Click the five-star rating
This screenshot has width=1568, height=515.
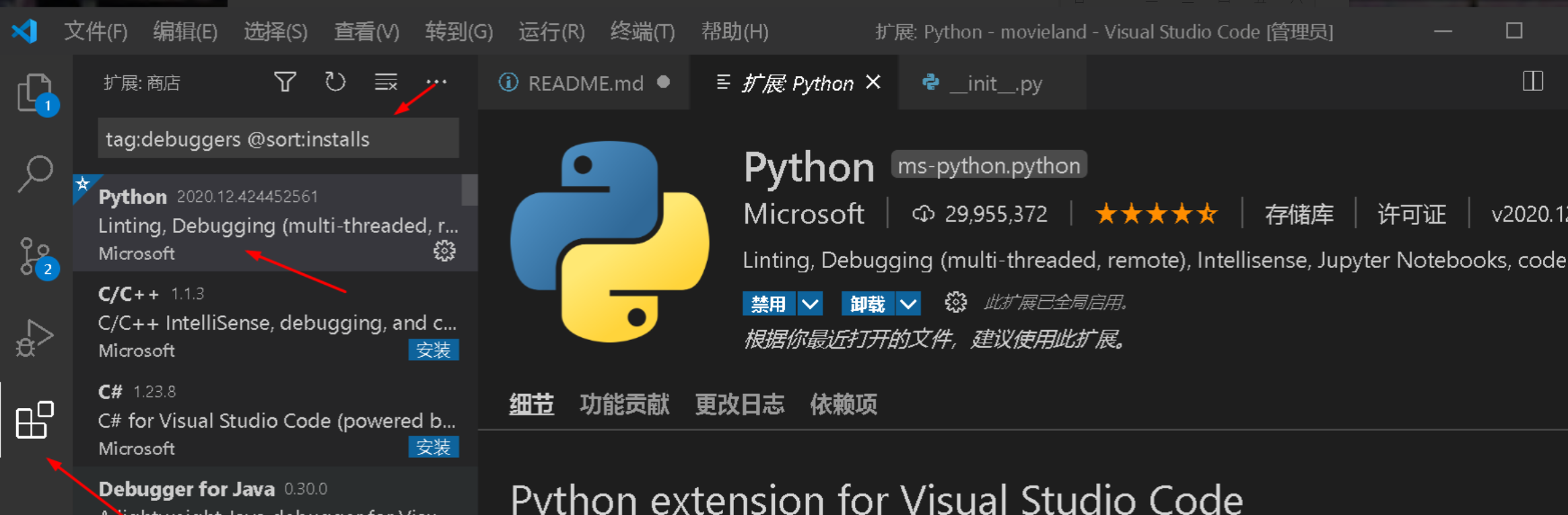pyautogui.click(x=1156, y=214)
